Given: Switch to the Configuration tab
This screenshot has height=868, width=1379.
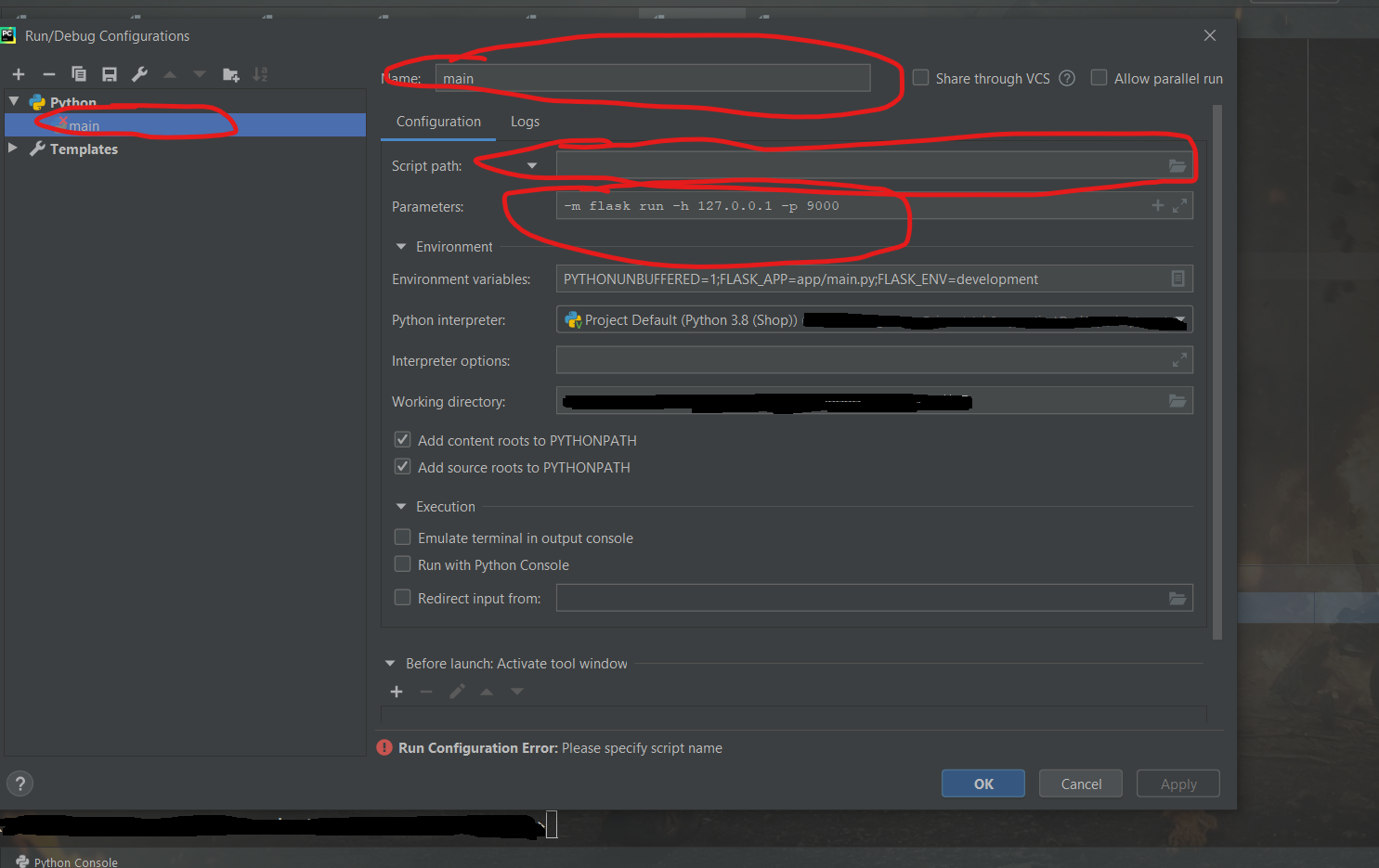Looking at the screenshot, I should pos(438,122).
